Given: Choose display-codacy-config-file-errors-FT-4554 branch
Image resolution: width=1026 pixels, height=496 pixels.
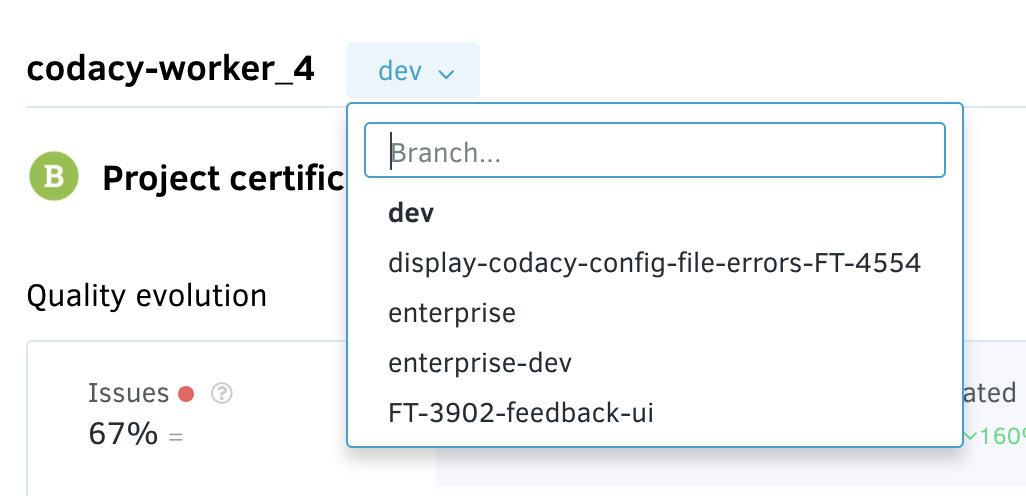Looking at the screenshot, I should (x=654, y=263).
